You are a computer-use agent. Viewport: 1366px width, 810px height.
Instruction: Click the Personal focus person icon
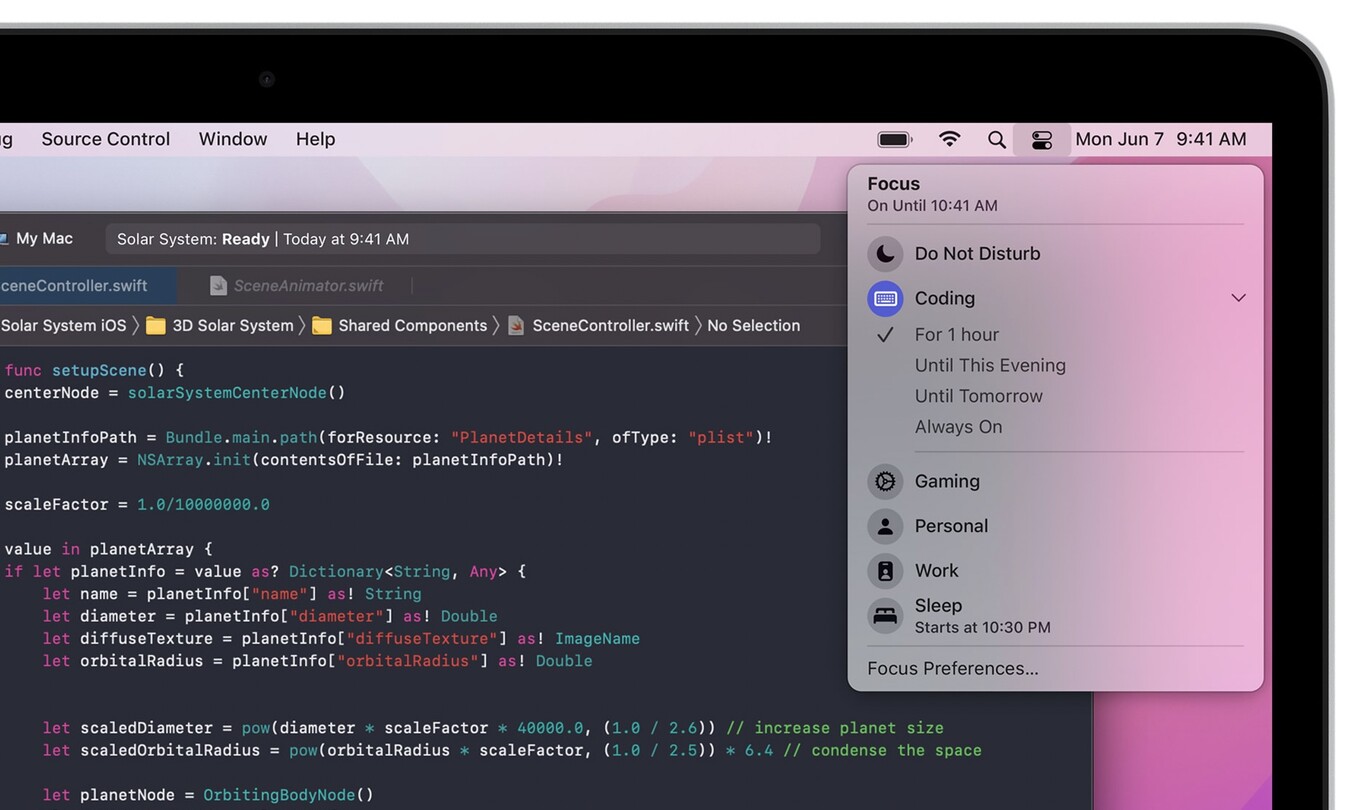pyautogui.click(x=884, y=525)
